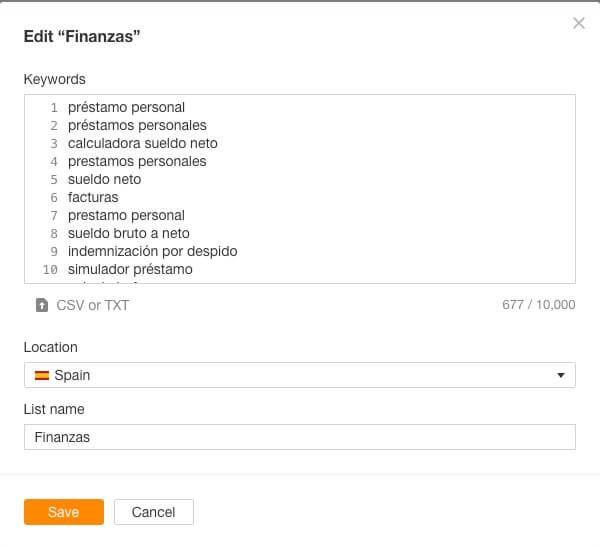This screenshot has height=547, width=600.
Task: Click the 'simulador préstamo' keyword row
Action: click(x=130, y=269)
